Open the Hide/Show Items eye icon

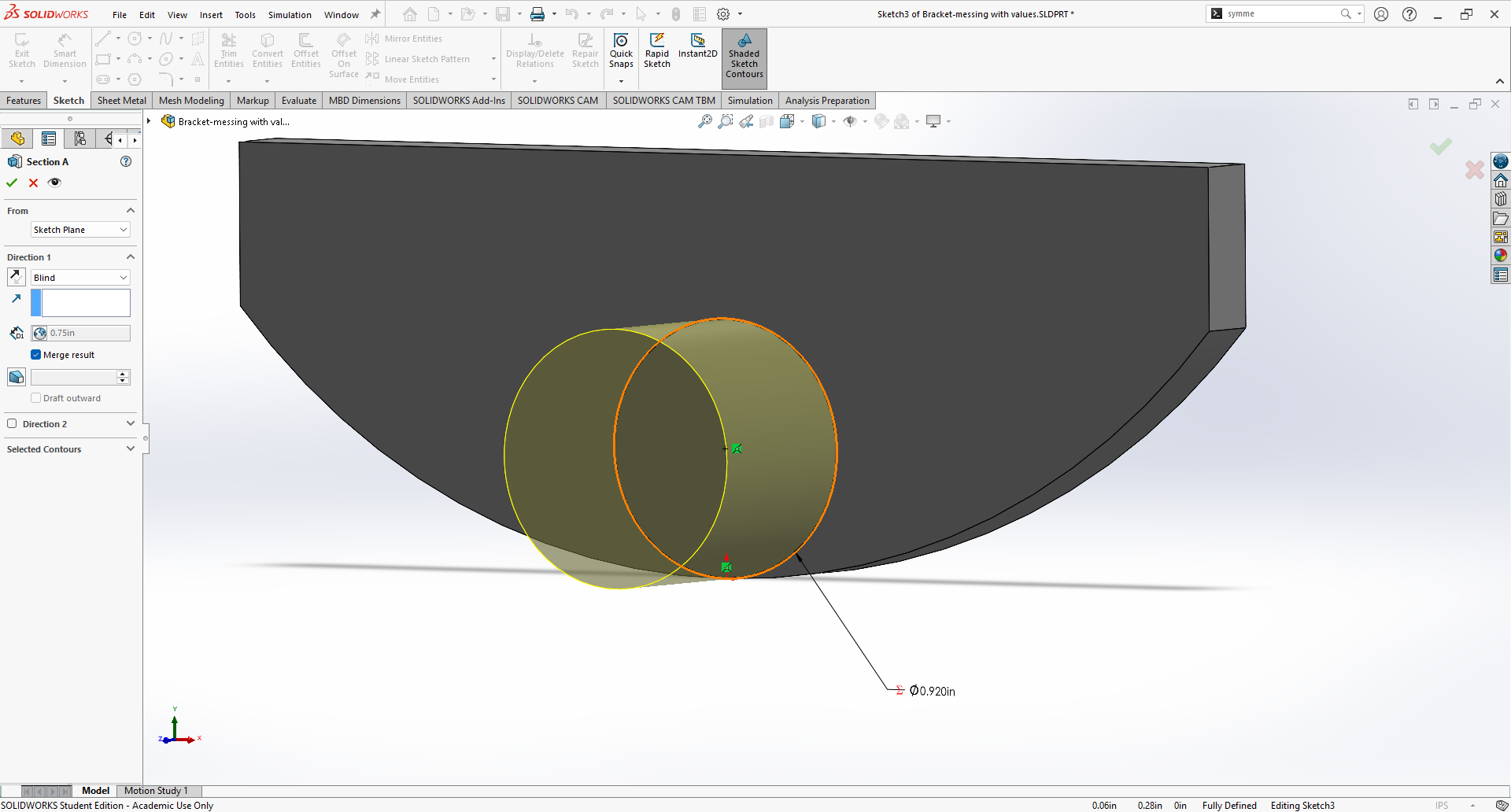[850, 121]
